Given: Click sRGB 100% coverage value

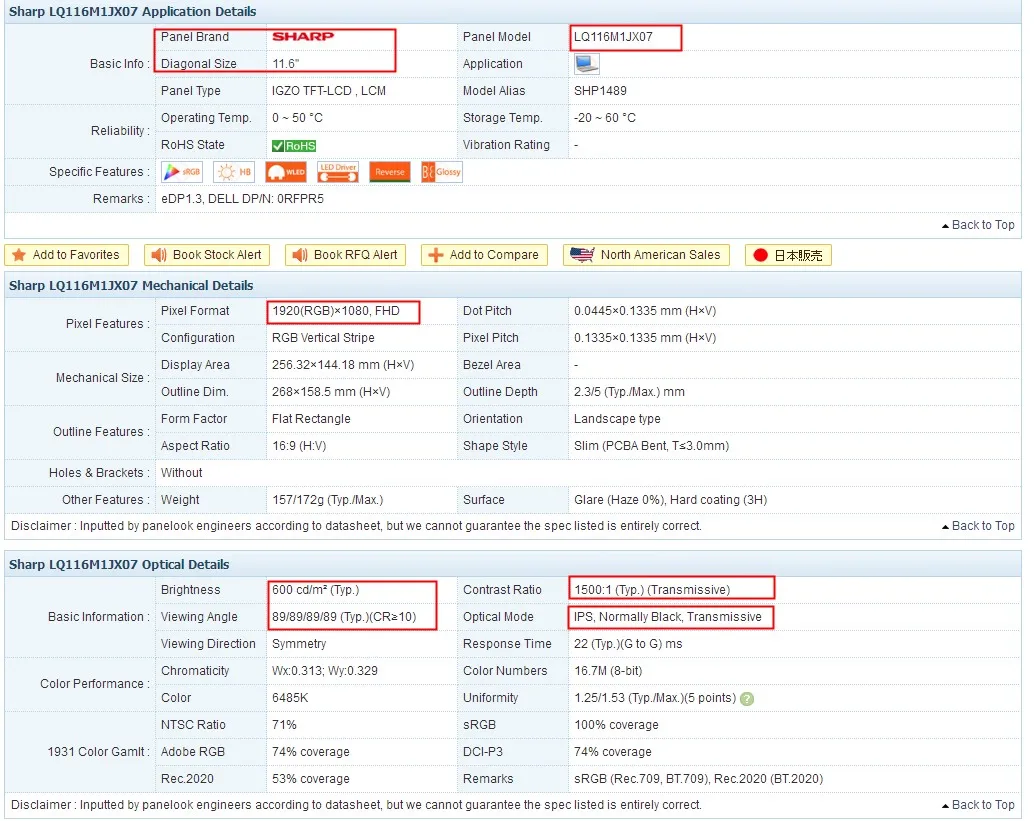Looking at the screenshot, I should pos(616,725).
